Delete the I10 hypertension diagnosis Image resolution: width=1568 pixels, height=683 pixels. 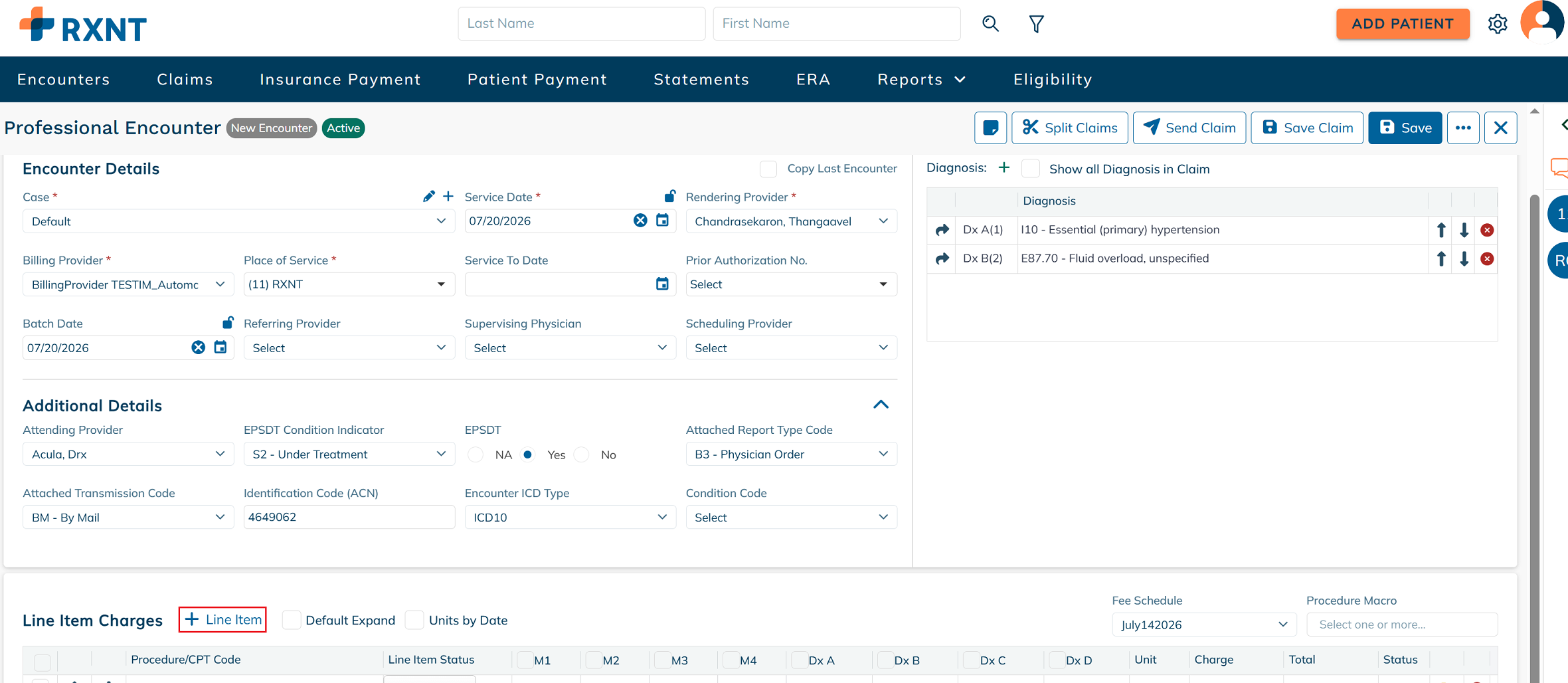pos(1487,230)
